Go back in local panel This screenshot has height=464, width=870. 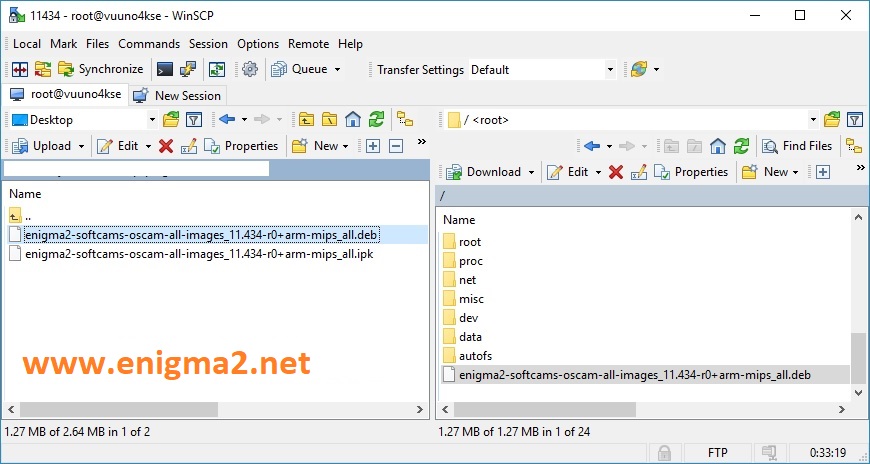point(227,119)
